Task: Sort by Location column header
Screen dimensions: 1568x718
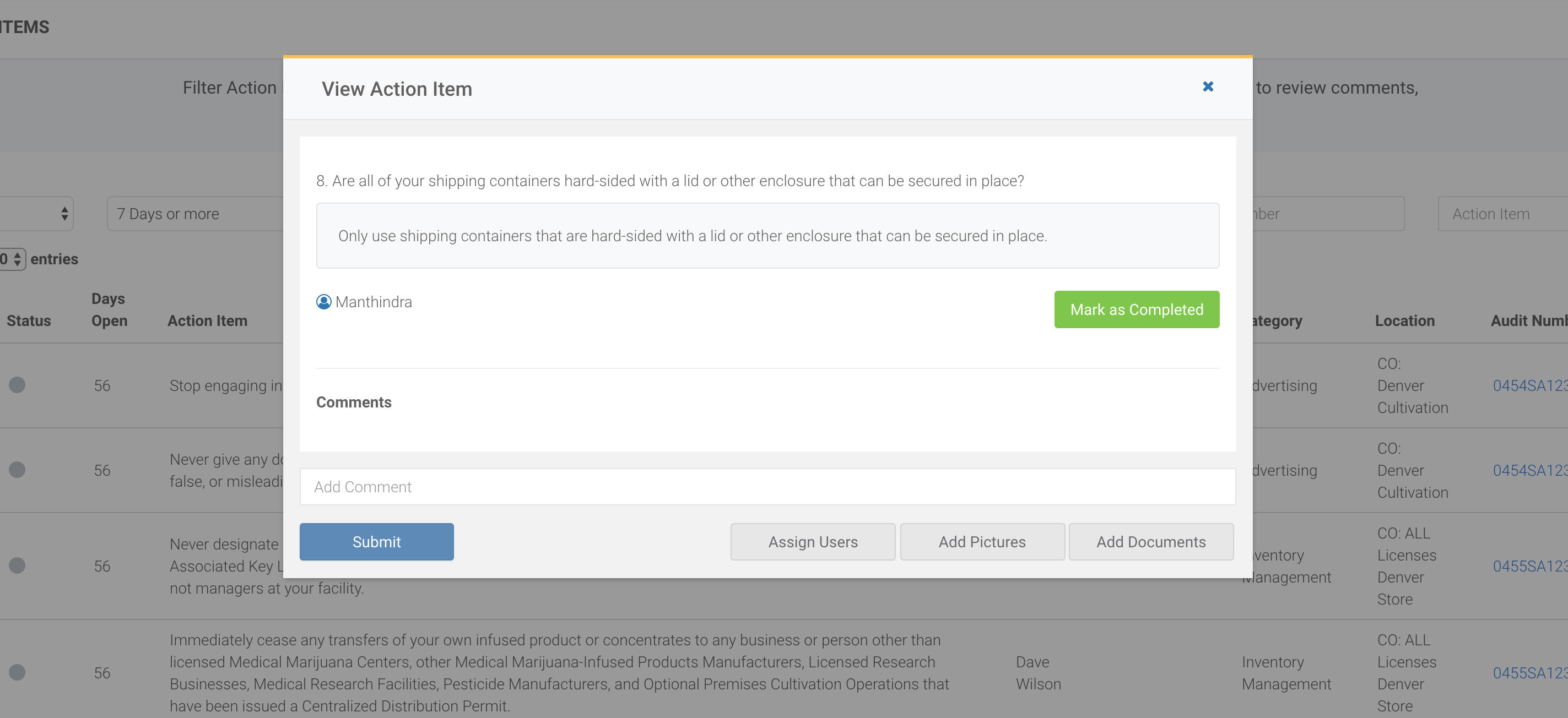Action: tap(1404, 320)
